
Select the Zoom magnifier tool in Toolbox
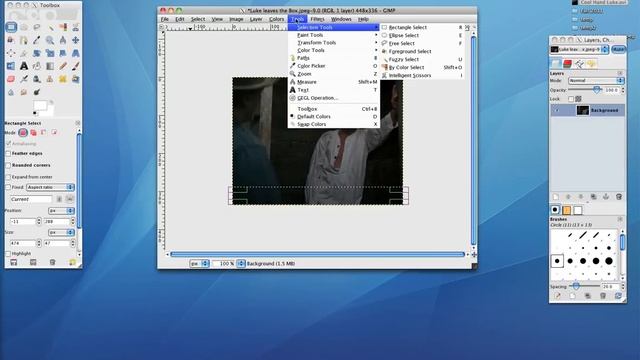pos(50,40)
